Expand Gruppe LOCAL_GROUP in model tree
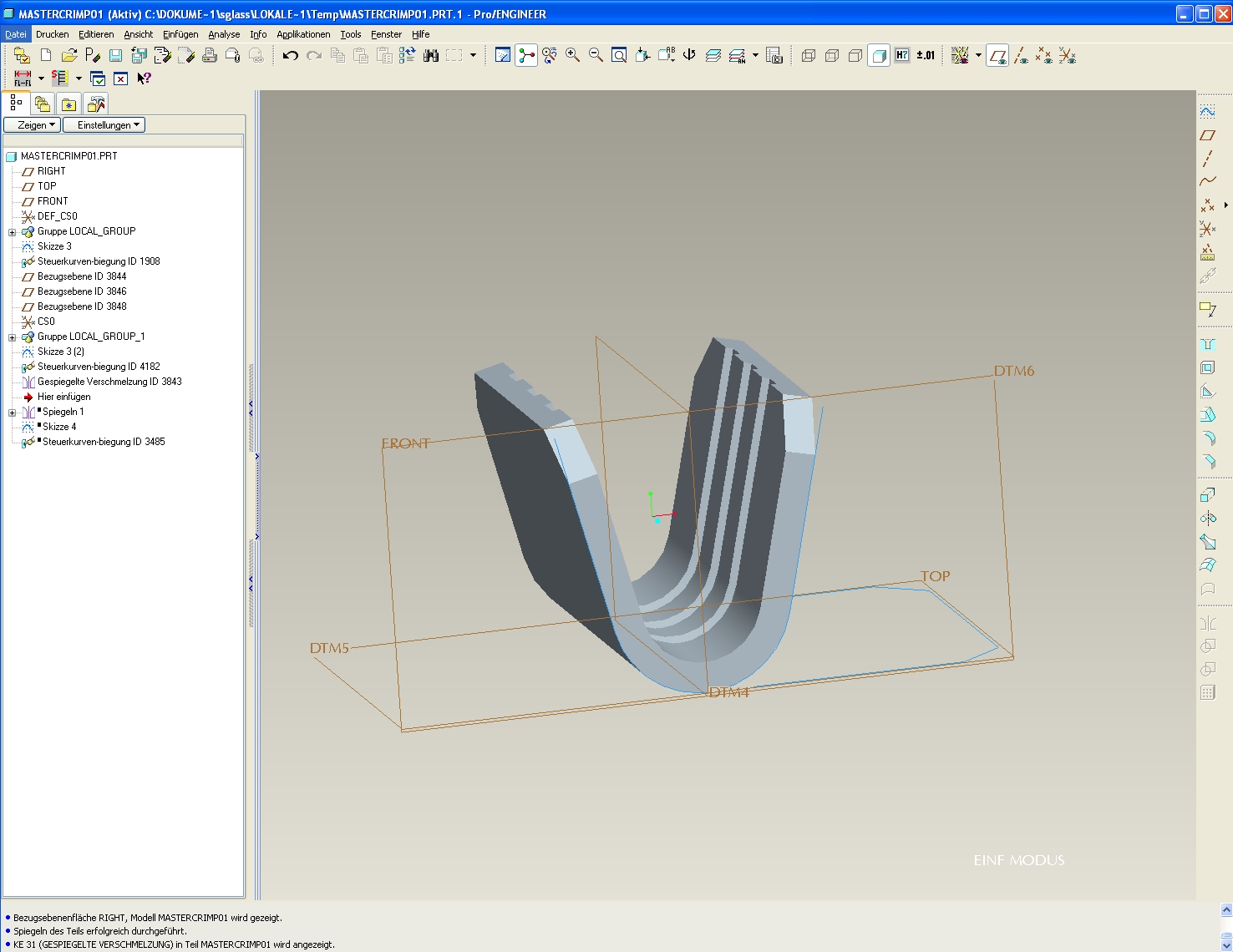This screenshot has height=952, width=1233. click(12, 232)
